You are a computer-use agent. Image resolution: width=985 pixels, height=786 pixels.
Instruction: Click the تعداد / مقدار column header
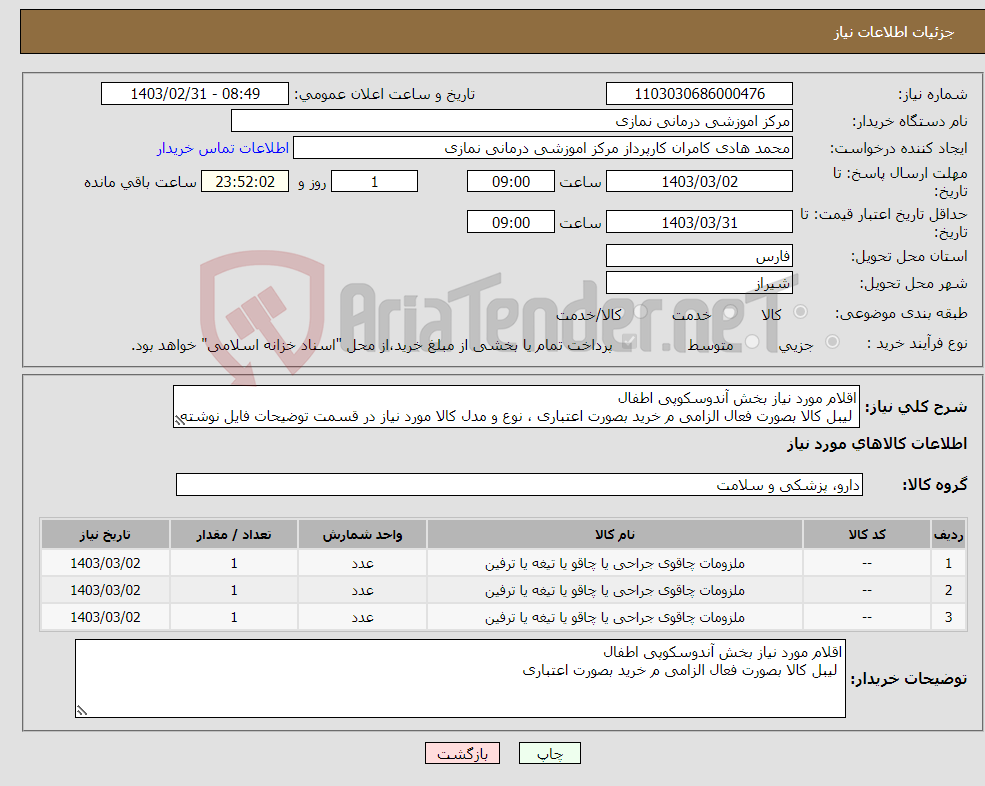click(234, 535)
